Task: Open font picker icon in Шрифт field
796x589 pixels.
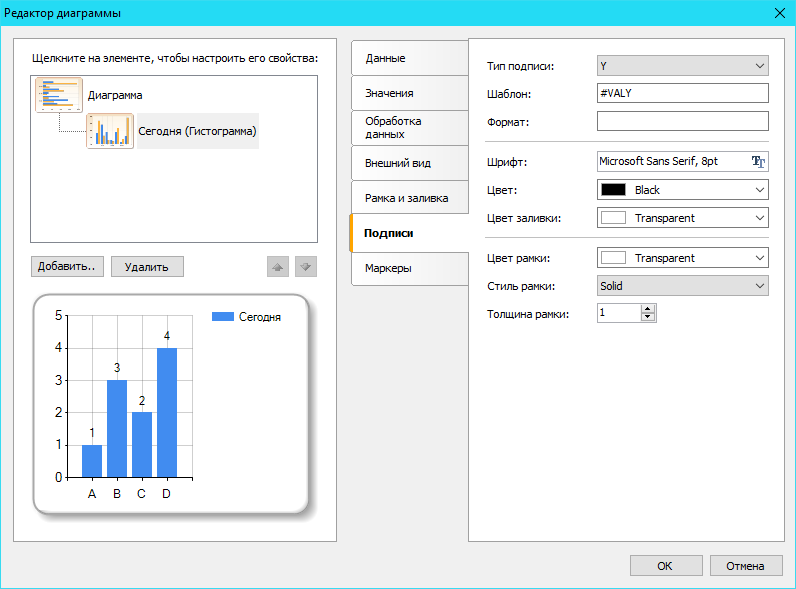Action: coord(758,162)
